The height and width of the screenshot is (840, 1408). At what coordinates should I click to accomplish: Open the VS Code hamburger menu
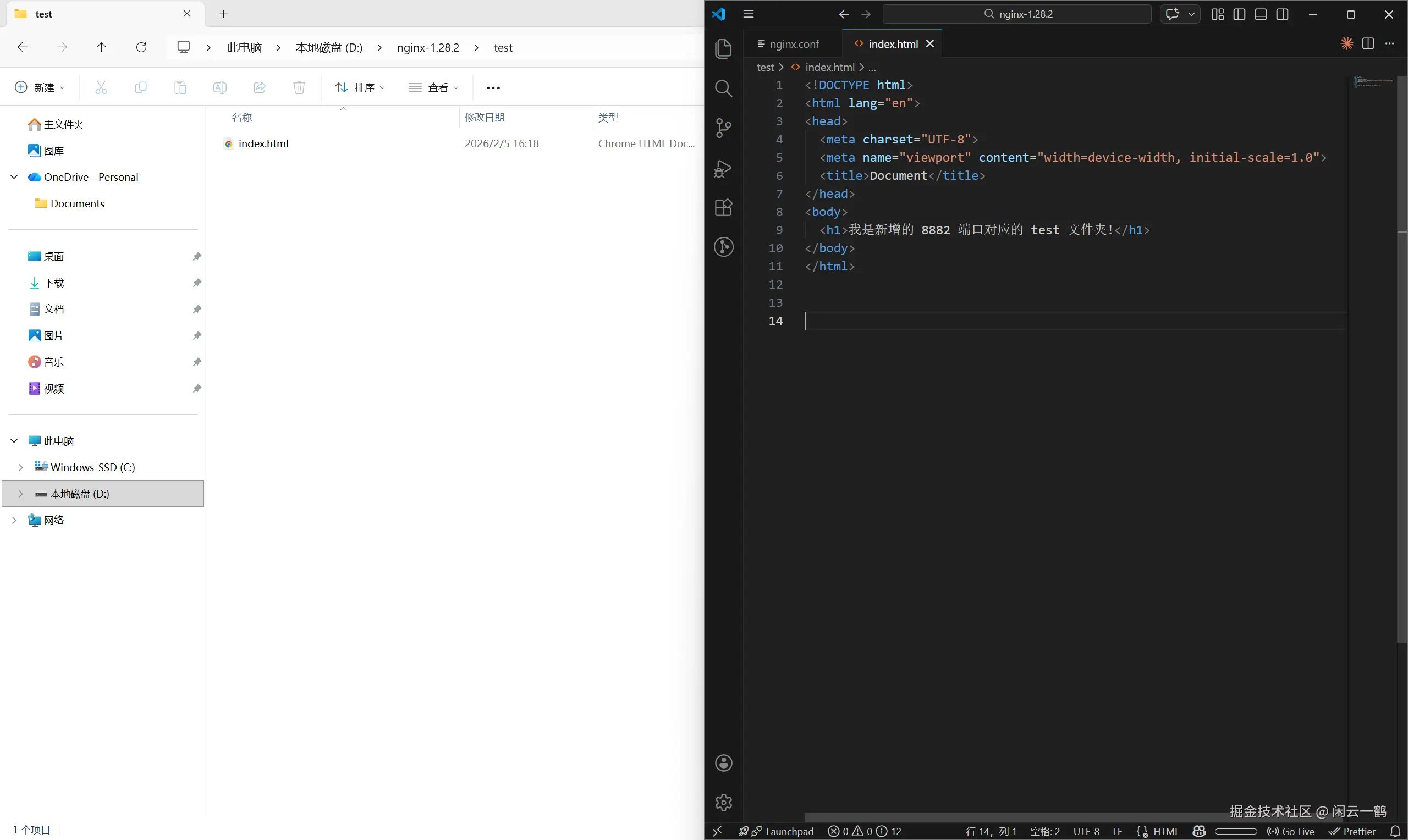748,14
